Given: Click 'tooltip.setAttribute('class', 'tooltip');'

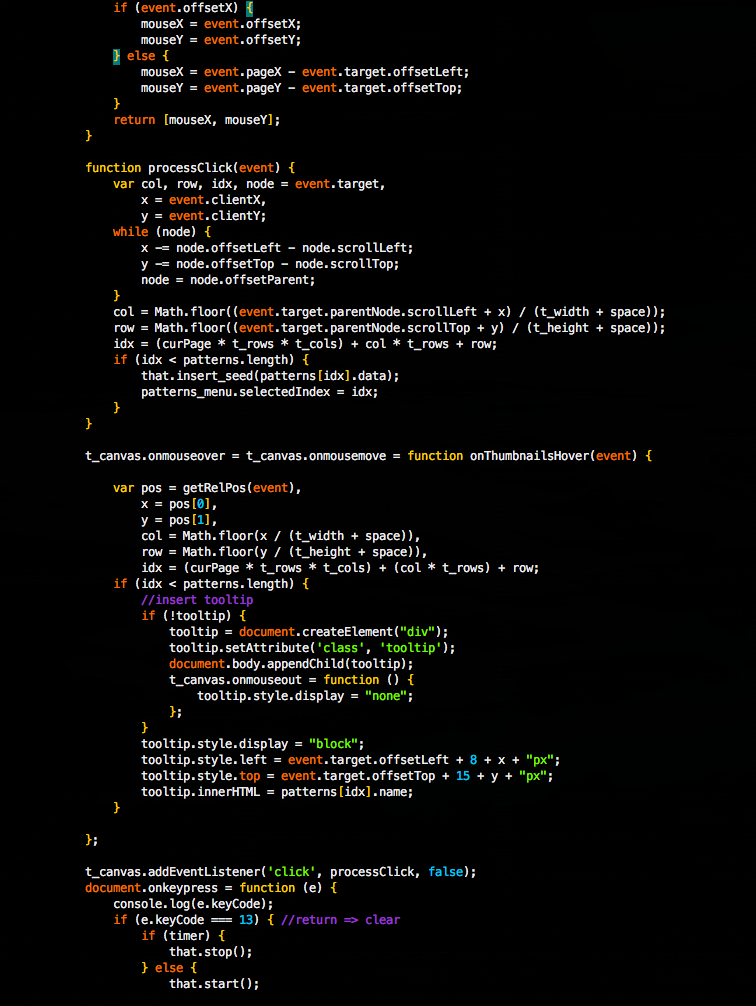Looking at the screenshot, I should 312,648.
